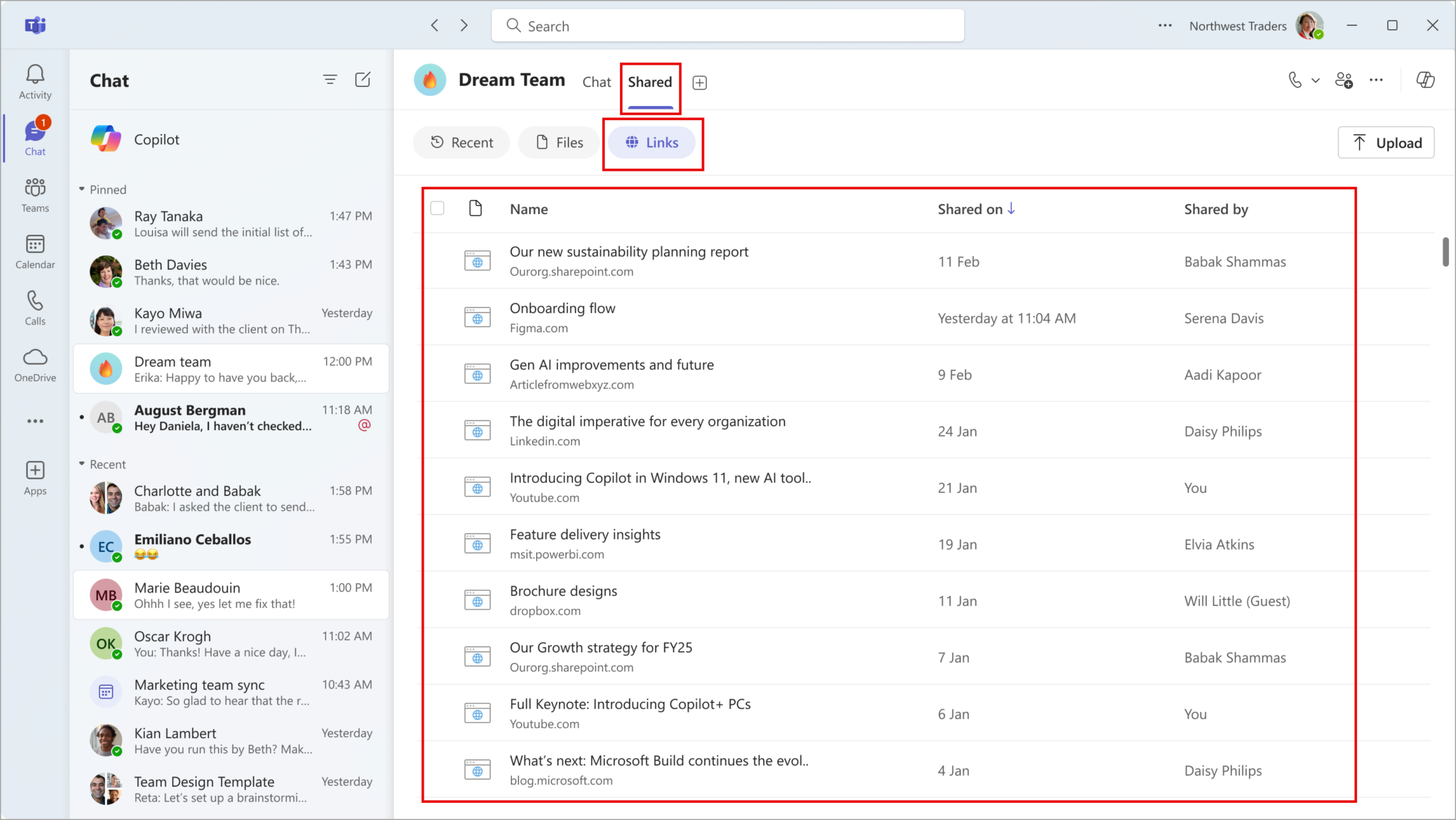The image size is (1456, 820).
Task: Open the Calendar from the sidebar
Action: [x=35, y=250]
